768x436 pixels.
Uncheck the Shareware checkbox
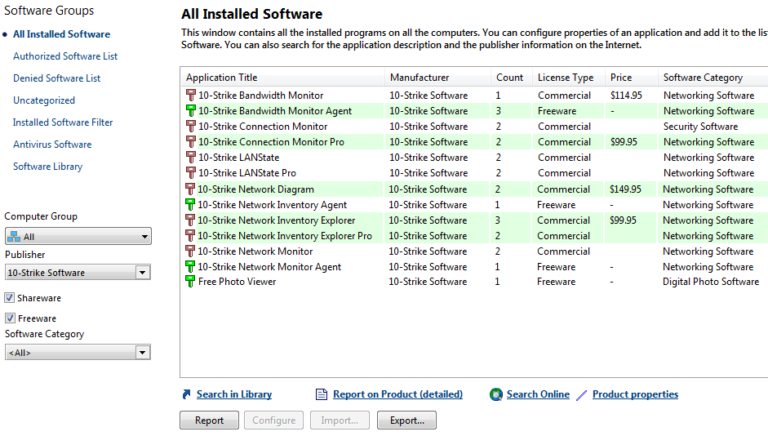(10, 298)
